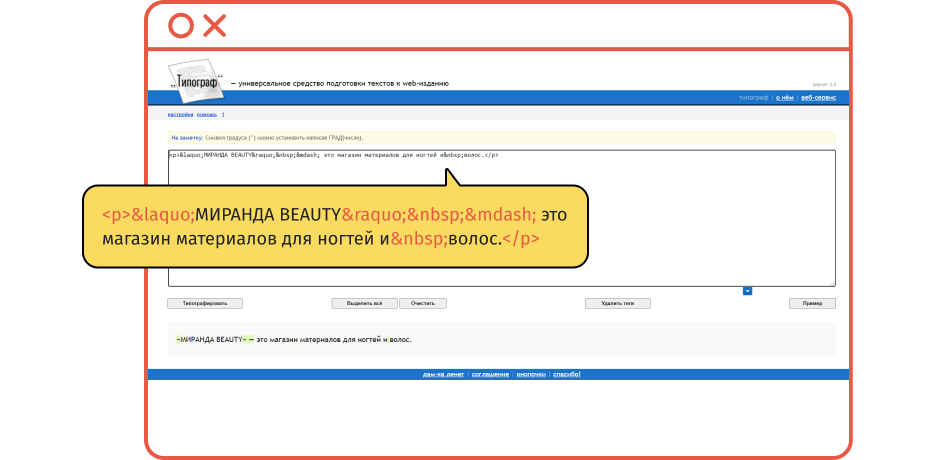The width and height of the screenshot is (936, 460).
Task: Click the "Удалить теги" button
Action: [618, 304]
